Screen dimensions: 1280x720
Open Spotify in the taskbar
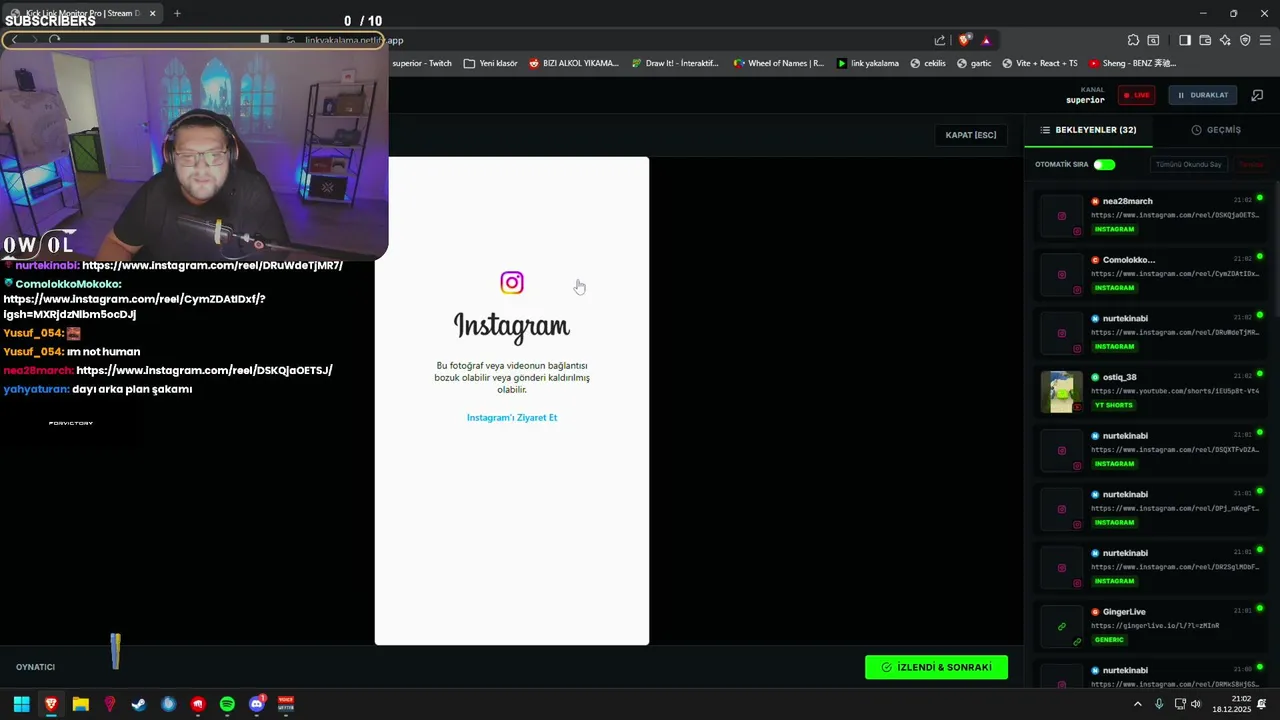point(227,704)
